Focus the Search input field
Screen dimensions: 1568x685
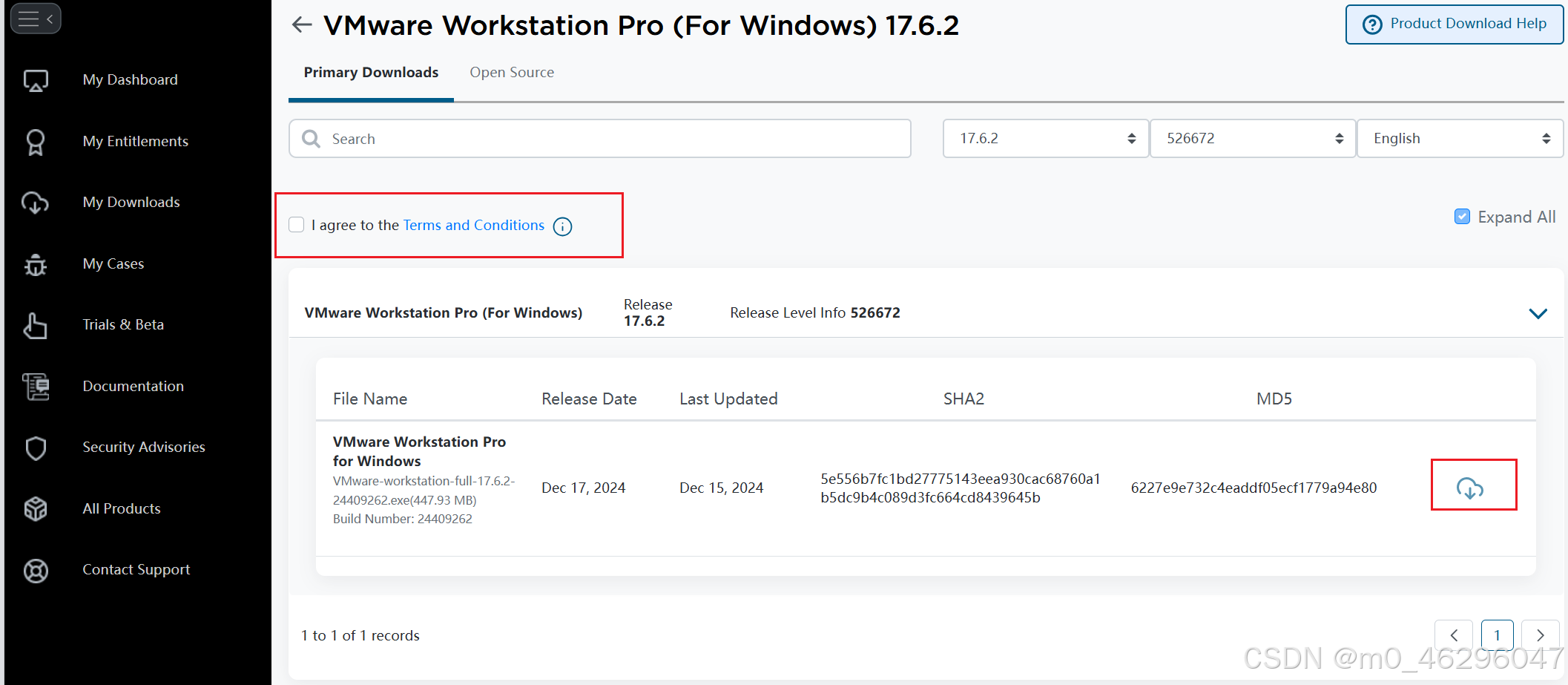(x=600, y=139)
